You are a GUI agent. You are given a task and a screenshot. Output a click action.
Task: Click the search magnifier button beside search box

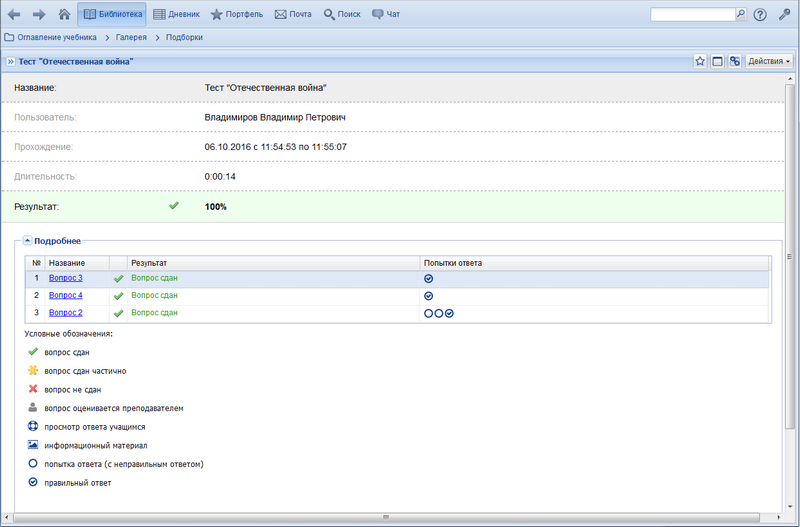[x=741, y=15]
